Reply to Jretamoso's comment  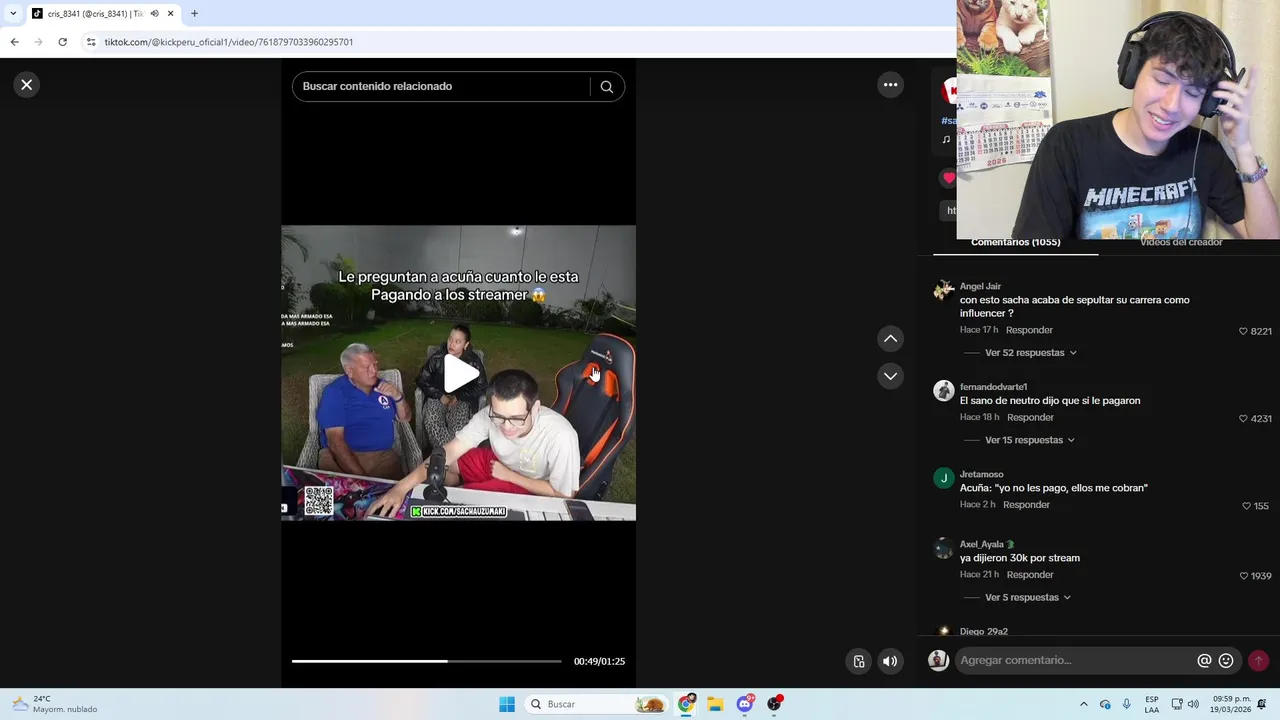1026,505
